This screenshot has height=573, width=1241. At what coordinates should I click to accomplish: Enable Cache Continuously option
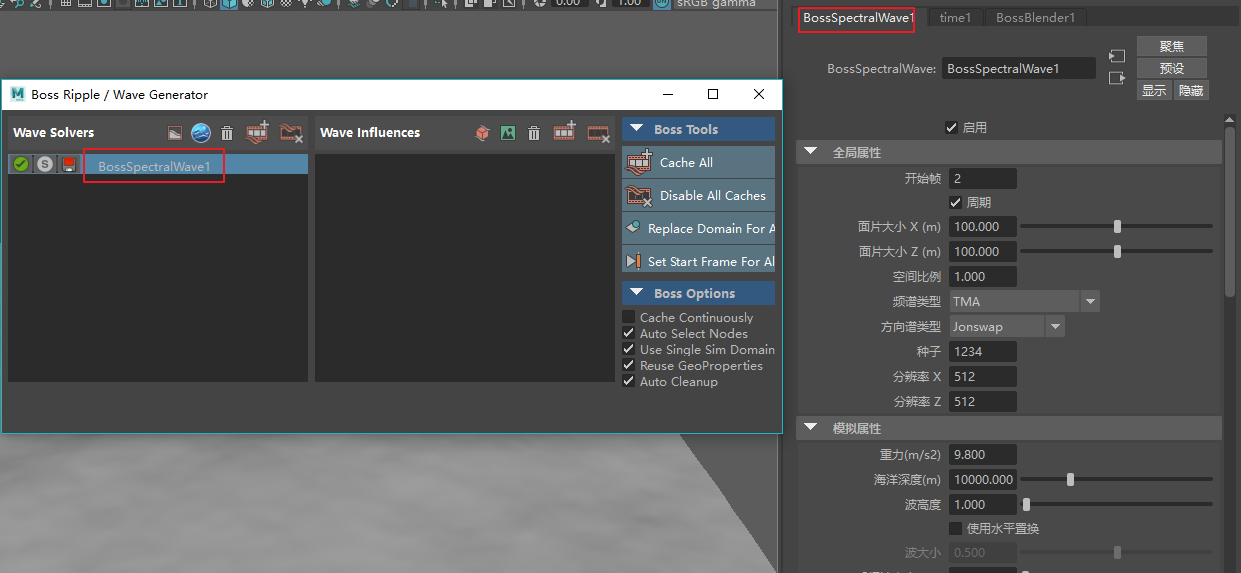[x=629, y=317]
